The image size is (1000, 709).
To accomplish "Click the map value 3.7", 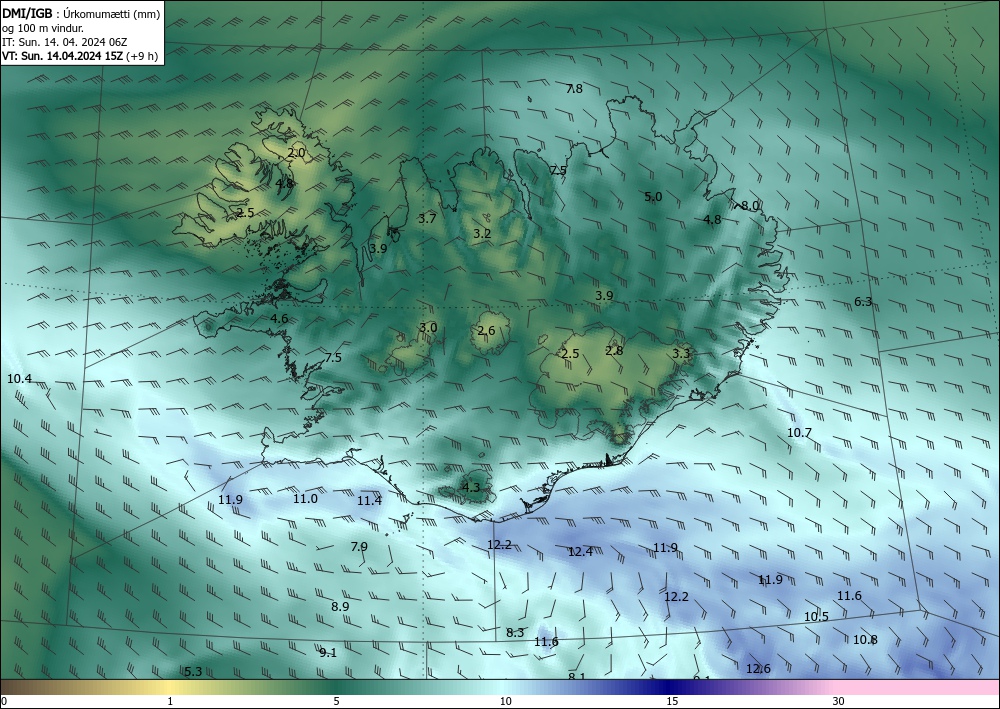I will 427,219.
